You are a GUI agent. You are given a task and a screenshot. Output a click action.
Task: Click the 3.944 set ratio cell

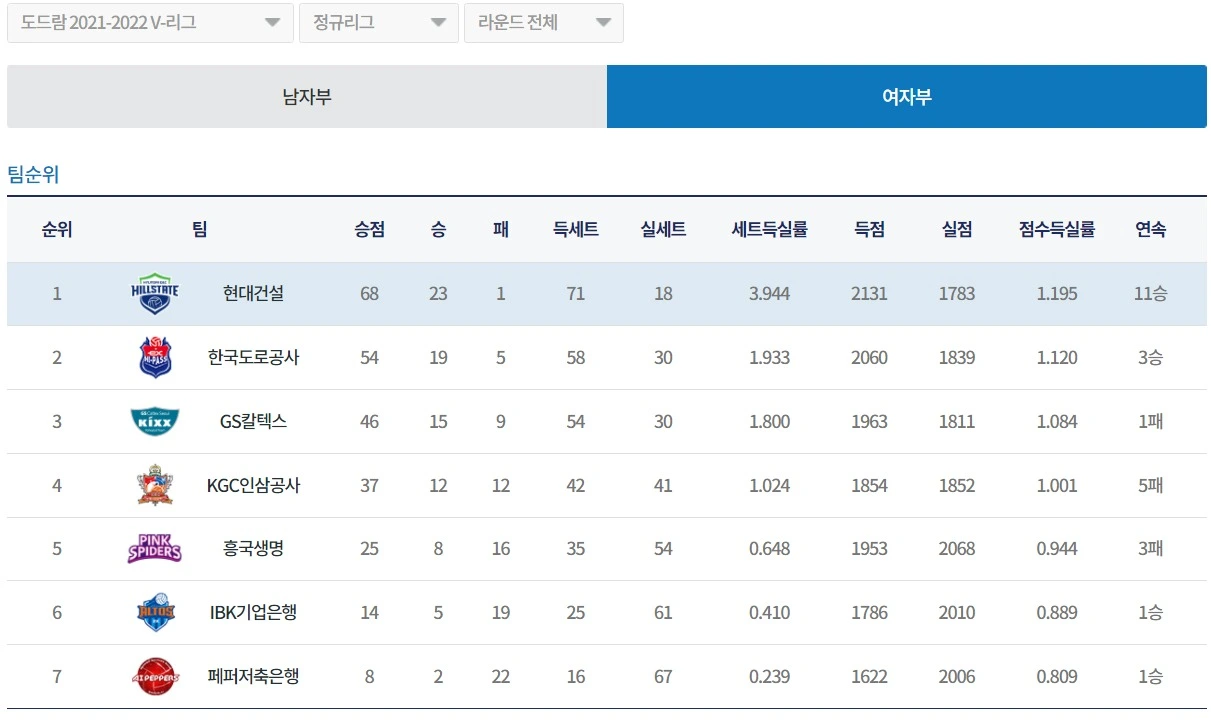tap(770, 294)
